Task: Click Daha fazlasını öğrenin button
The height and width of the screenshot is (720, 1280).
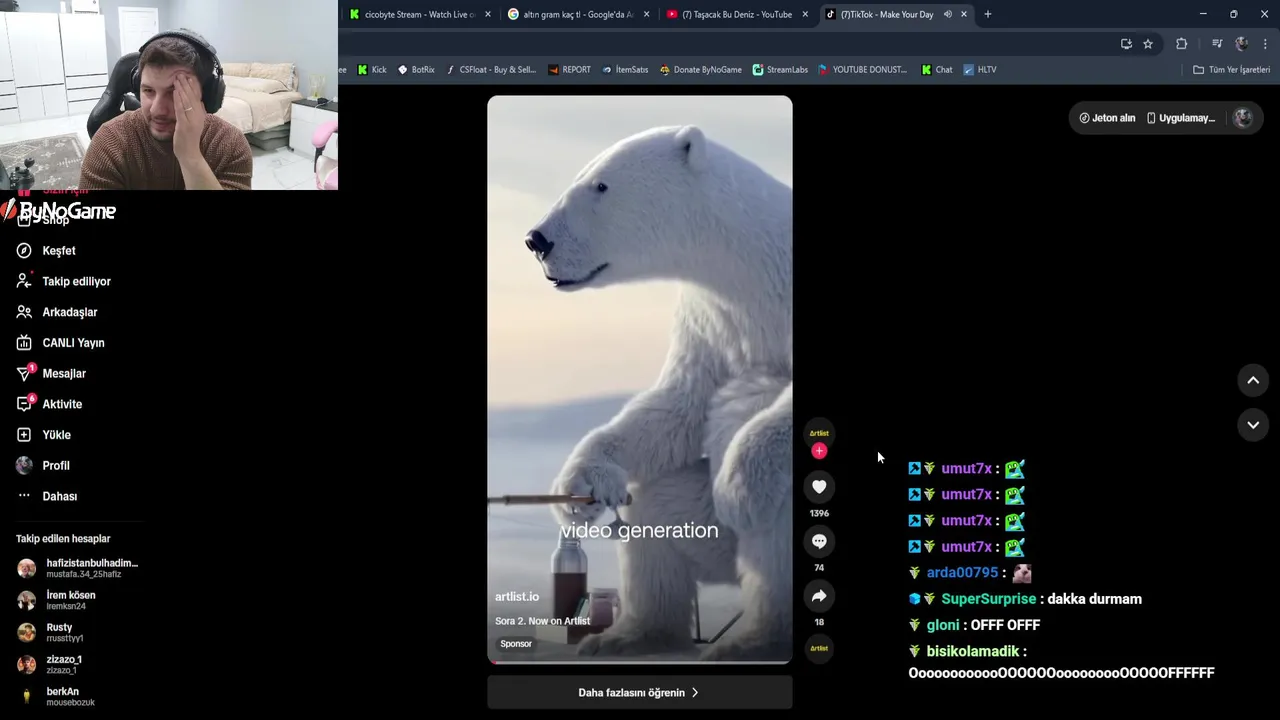Action: pos(639,692)
